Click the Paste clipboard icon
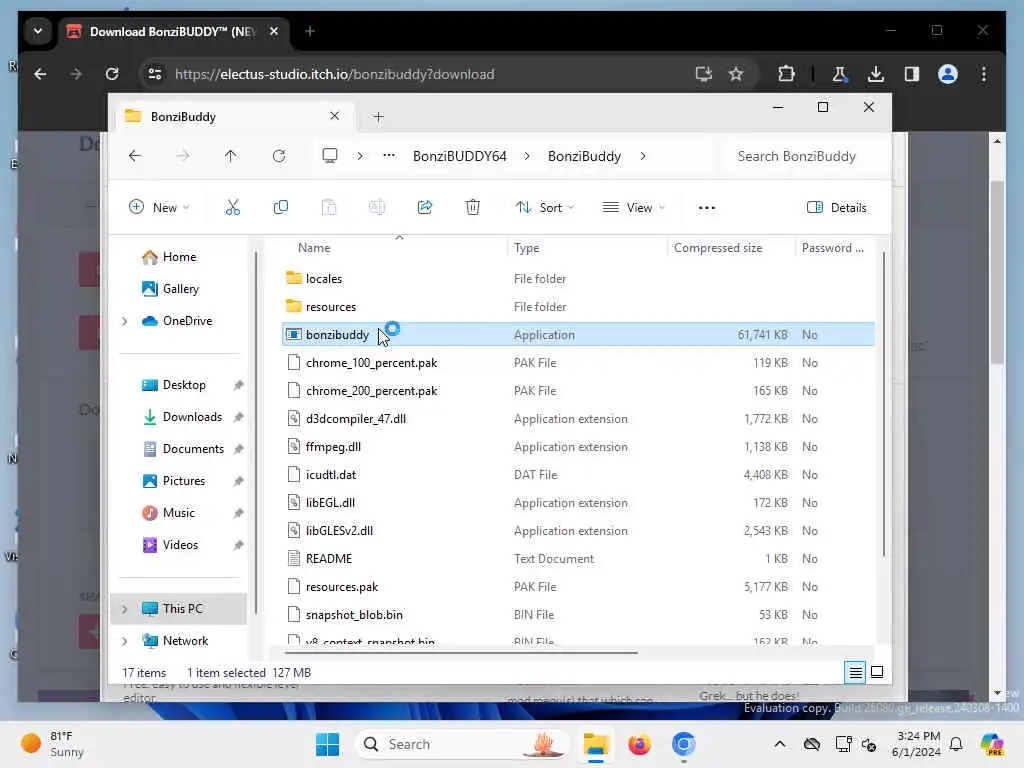The image size is (1024, 768). (329, 208)
